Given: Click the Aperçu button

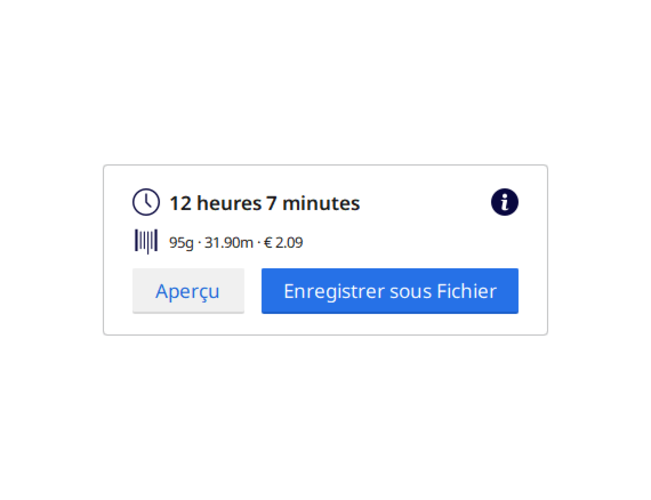Looking at the screenshot, I should pos(188,291).
